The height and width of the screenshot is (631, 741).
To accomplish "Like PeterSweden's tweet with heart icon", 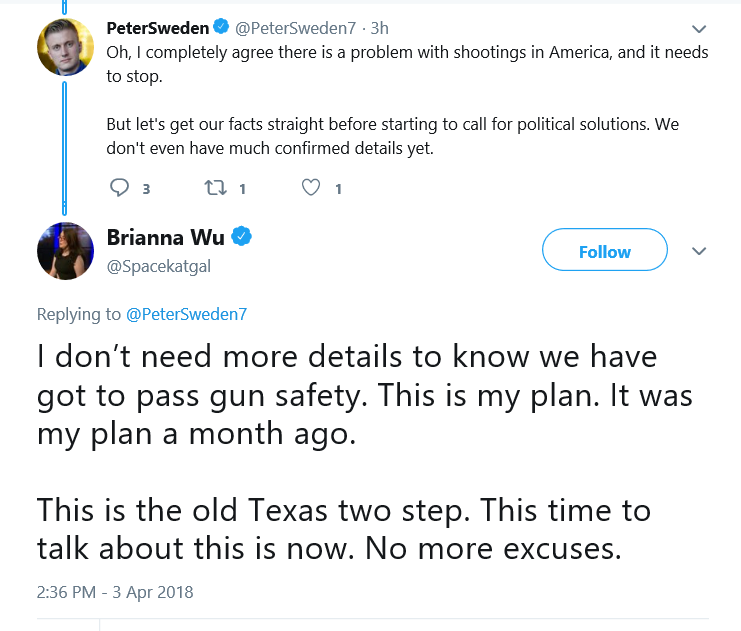I will 311,188.
